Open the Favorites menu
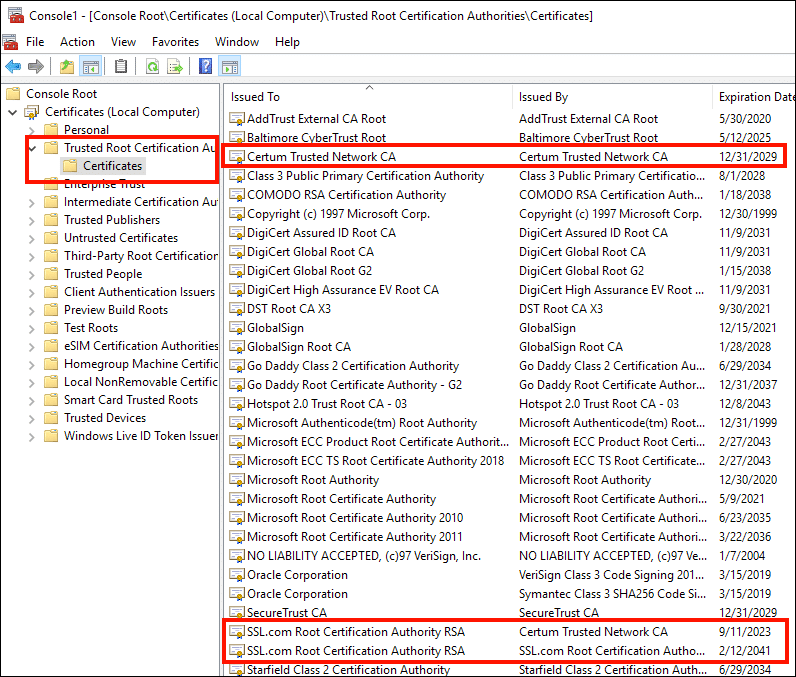The width and height of the screenshot is (796, 677). (x=175, y=42)
